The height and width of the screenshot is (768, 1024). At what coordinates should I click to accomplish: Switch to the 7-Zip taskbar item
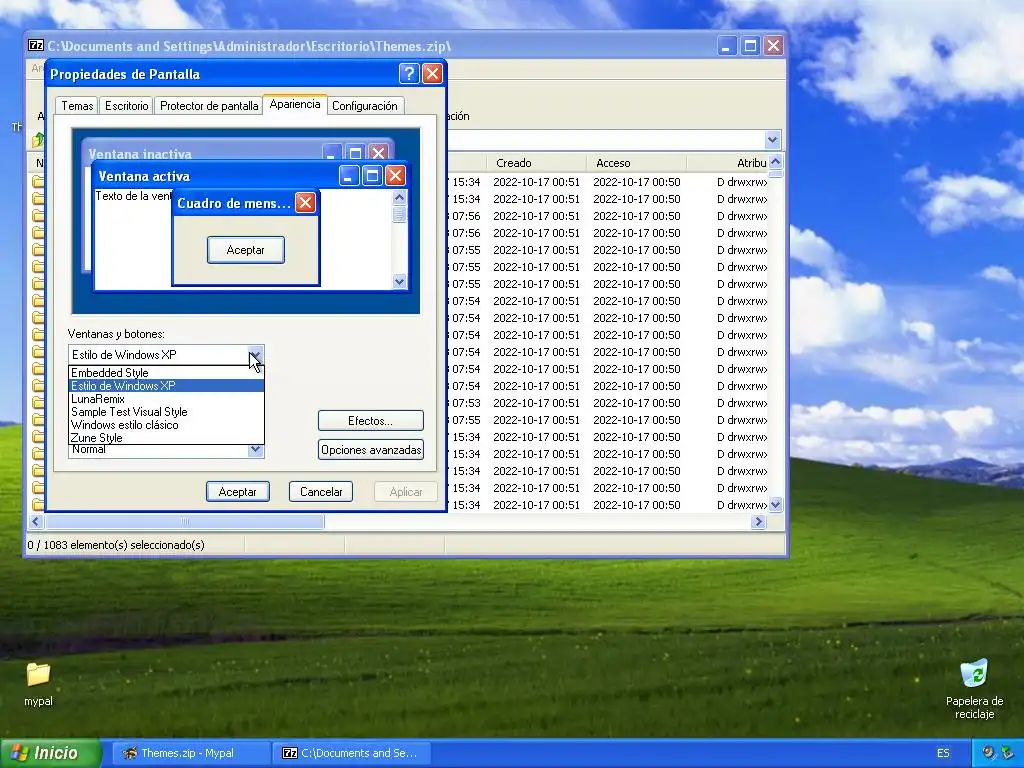(350, 753)
